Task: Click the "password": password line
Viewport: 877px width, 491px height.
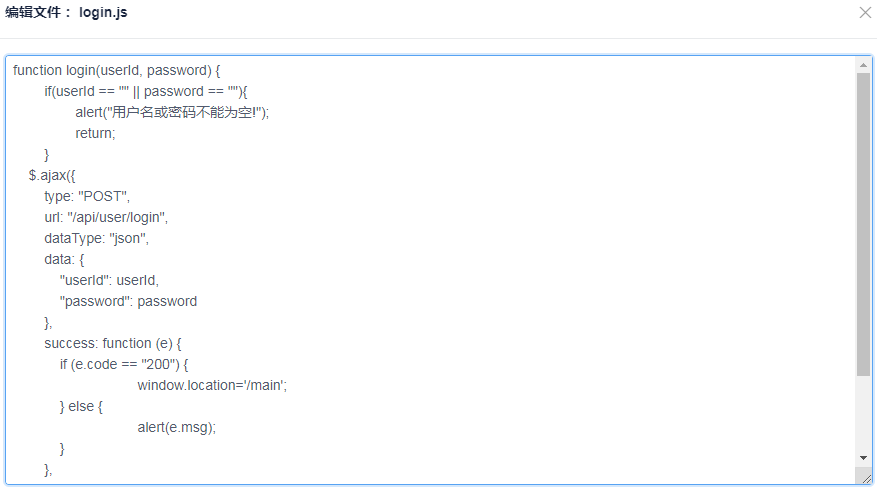Action: tap(129, 301)
